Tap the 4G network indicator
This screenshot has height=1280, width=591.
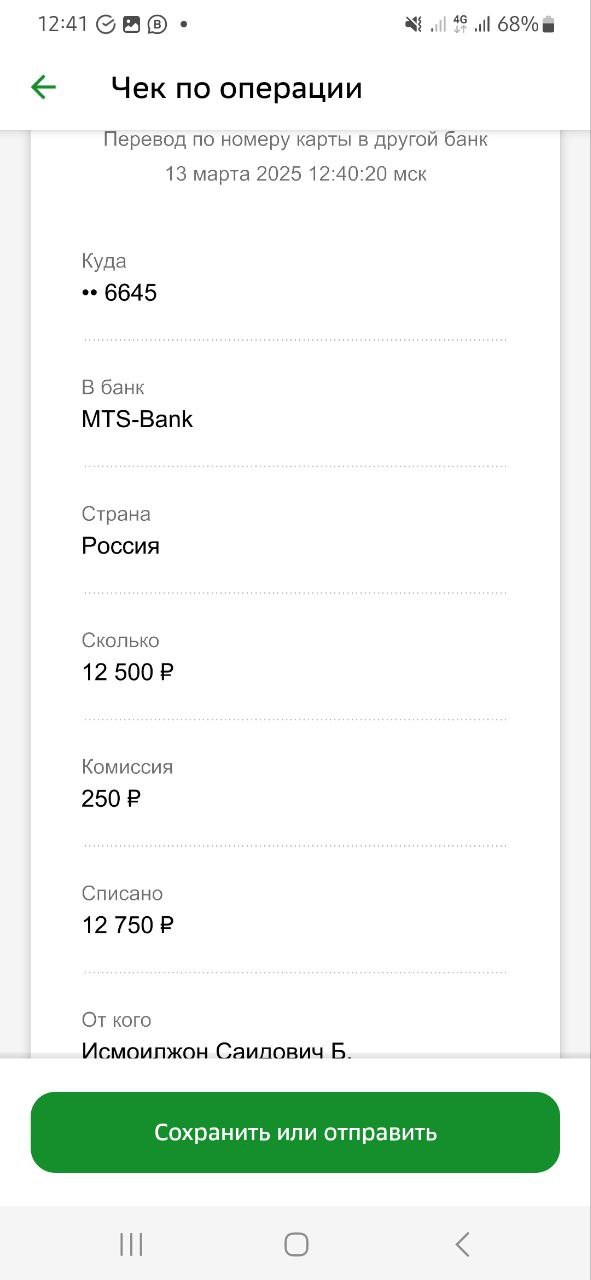461,24
